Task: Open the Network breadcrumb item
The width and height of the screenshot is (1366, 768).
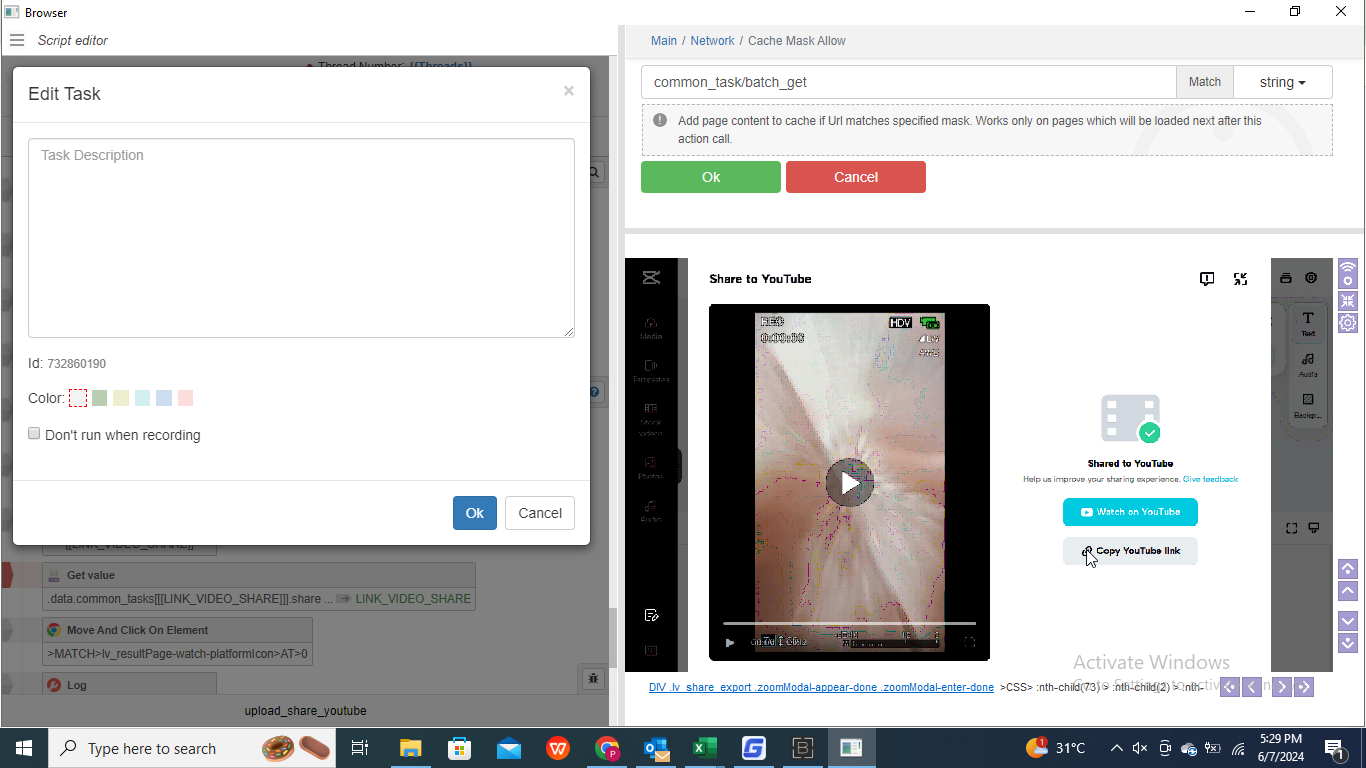Action: pos(712,41)
